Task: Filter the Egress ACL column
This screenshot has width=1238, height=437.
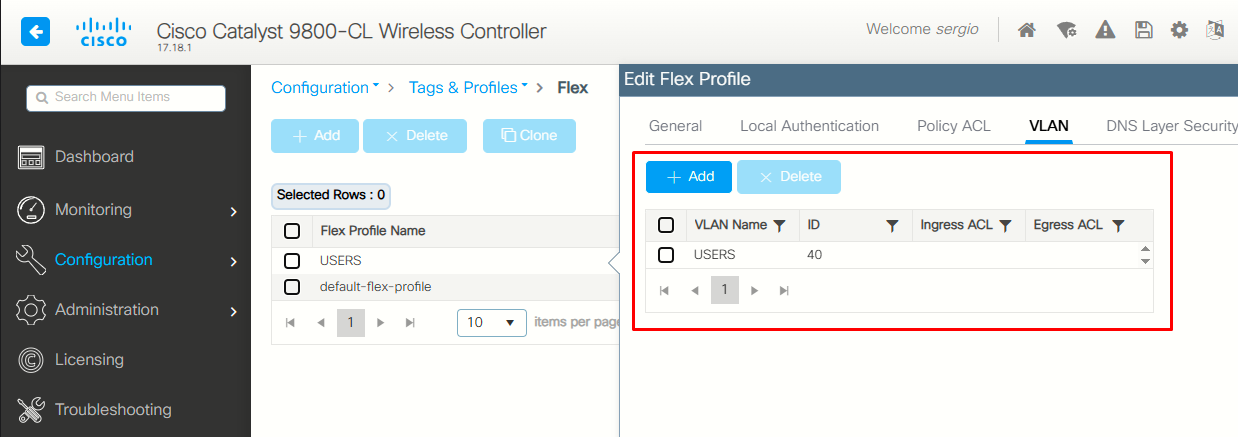Action: pyautogui.click(x=1119, y=226)
